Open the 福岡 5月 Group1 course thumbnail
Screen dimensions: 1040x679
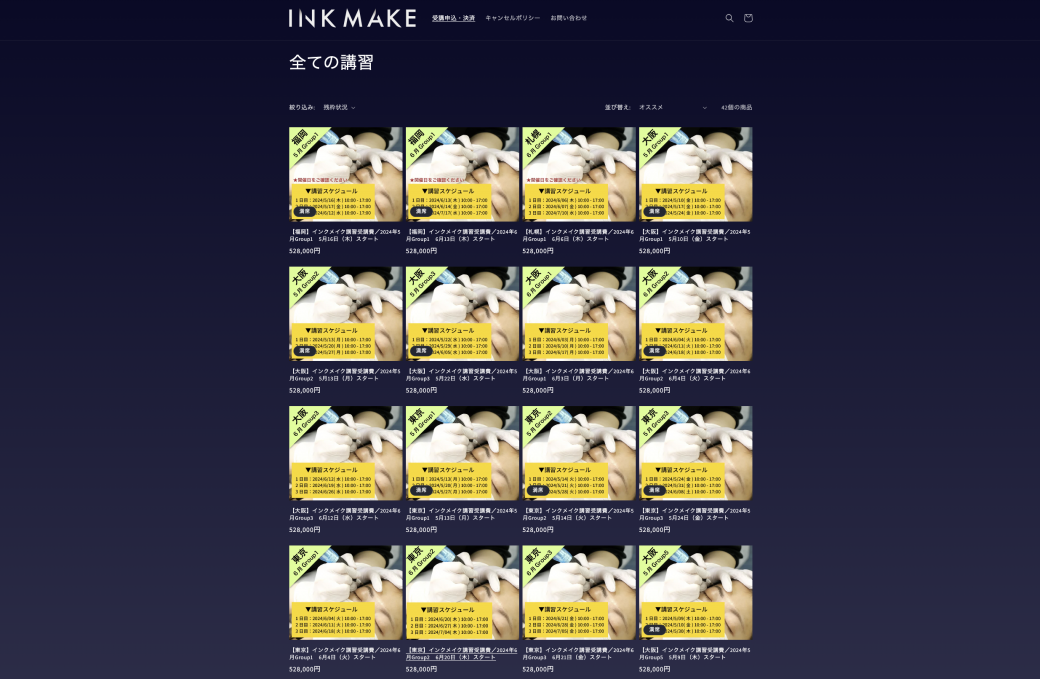point(346,174)
